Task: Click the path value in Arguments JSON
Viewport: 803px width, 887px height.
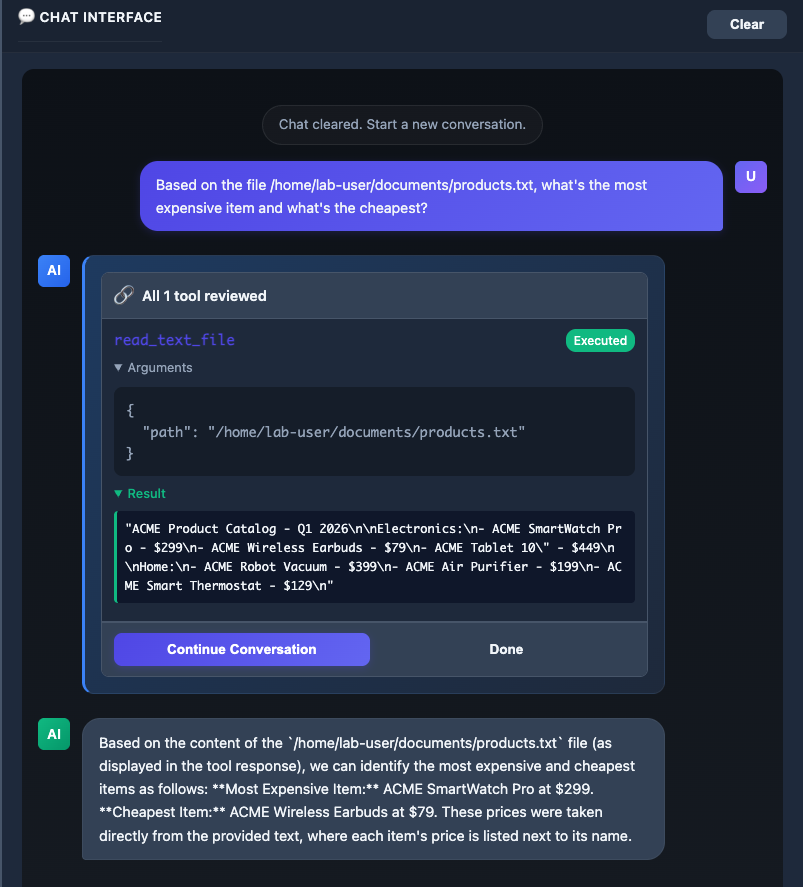Action: (x=364, y=432)
